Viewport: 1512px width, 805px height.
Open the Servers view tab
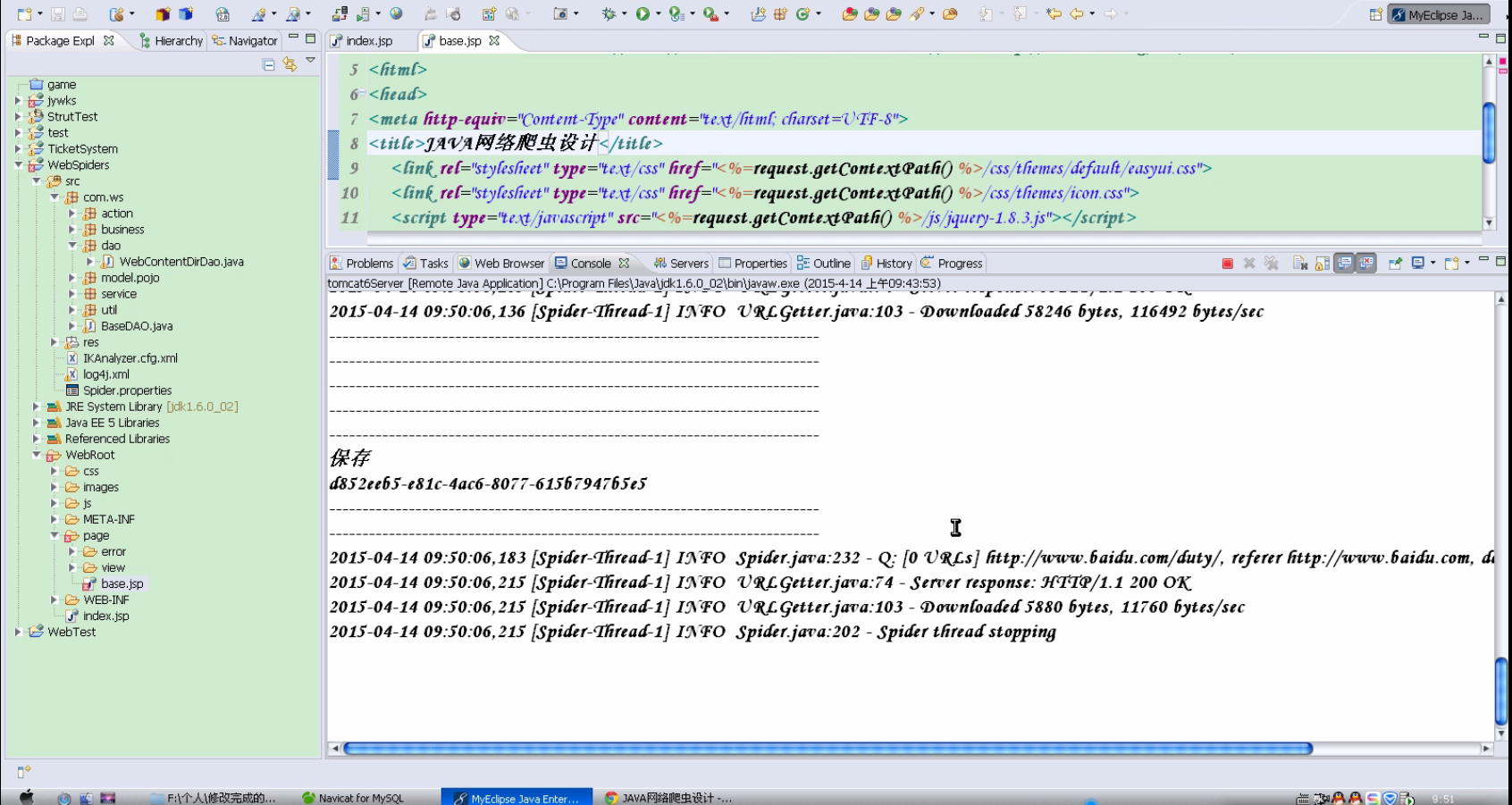click(x=681, y=264)
